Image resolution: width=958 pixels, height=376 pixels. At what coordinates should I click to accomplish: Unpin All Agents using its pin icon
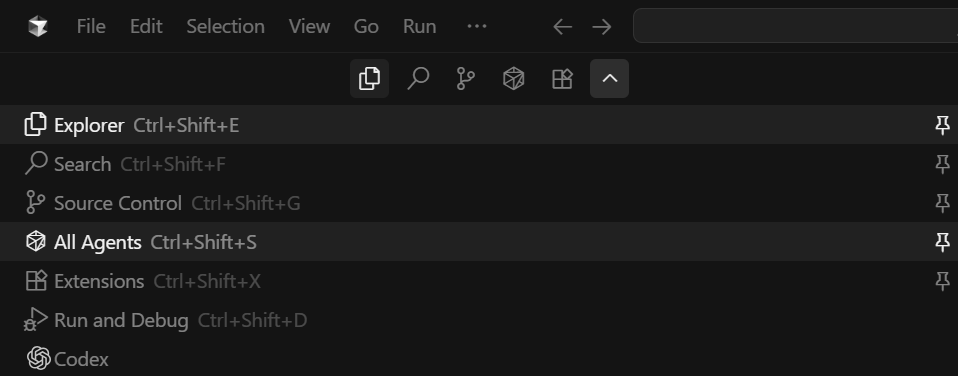[942, 242]
